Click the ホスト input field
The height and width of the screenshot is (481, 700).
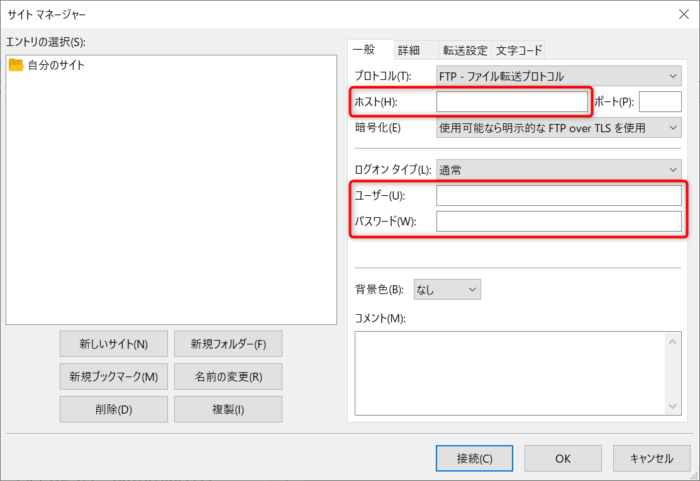(x=512, y=101)
